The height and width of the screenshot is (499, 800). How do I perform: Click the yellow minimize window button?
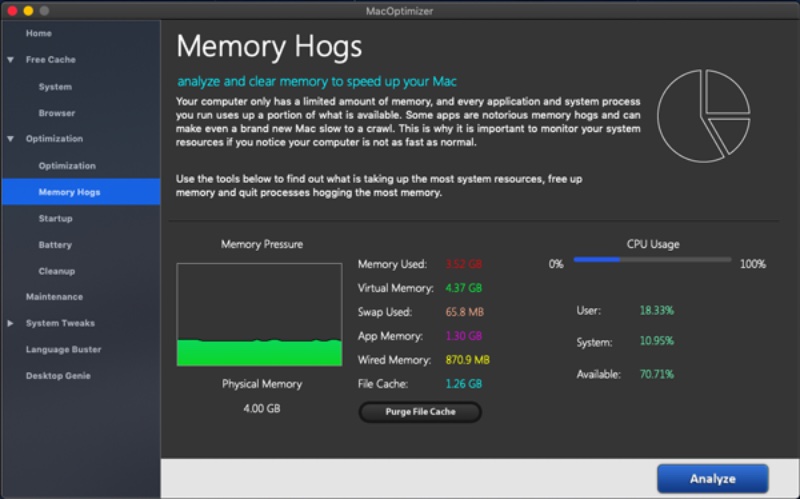pos(28,10)
